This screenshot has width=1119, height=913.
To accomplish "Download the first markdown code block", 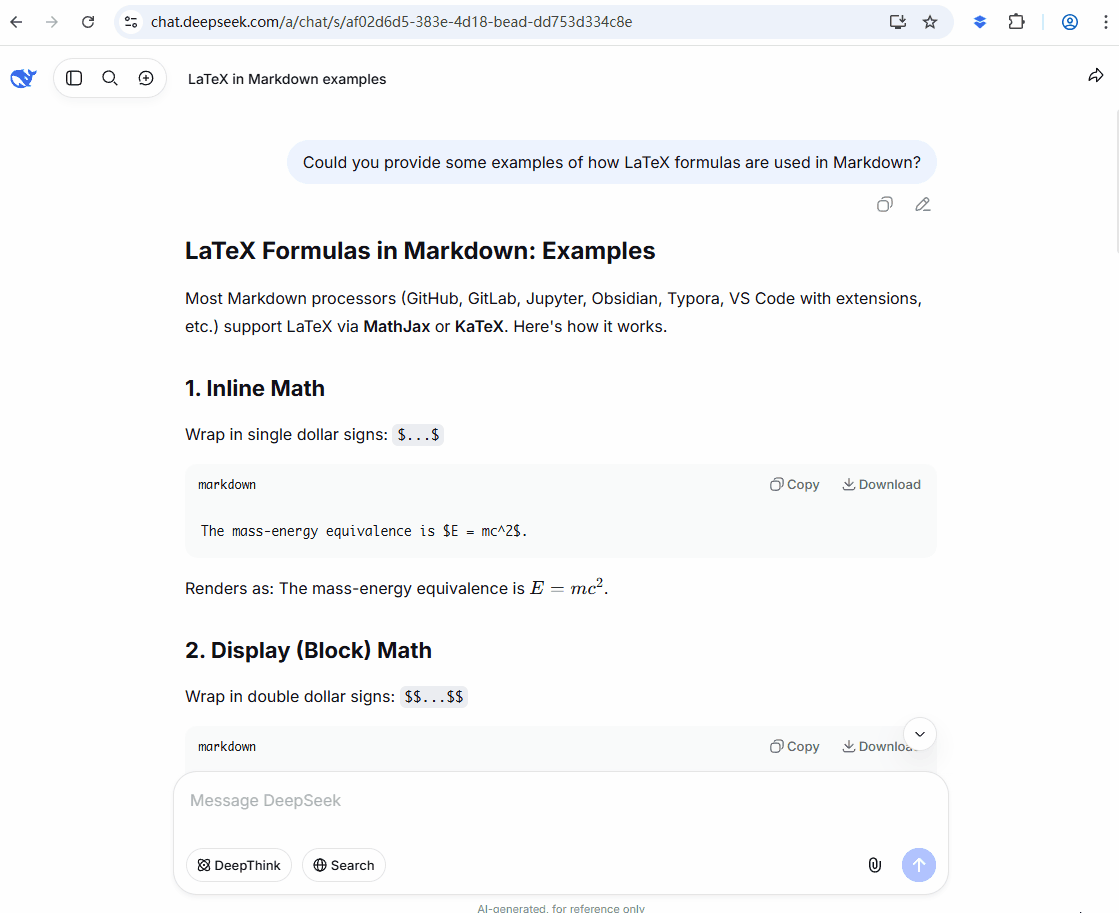I will click(x=881, y=485).
